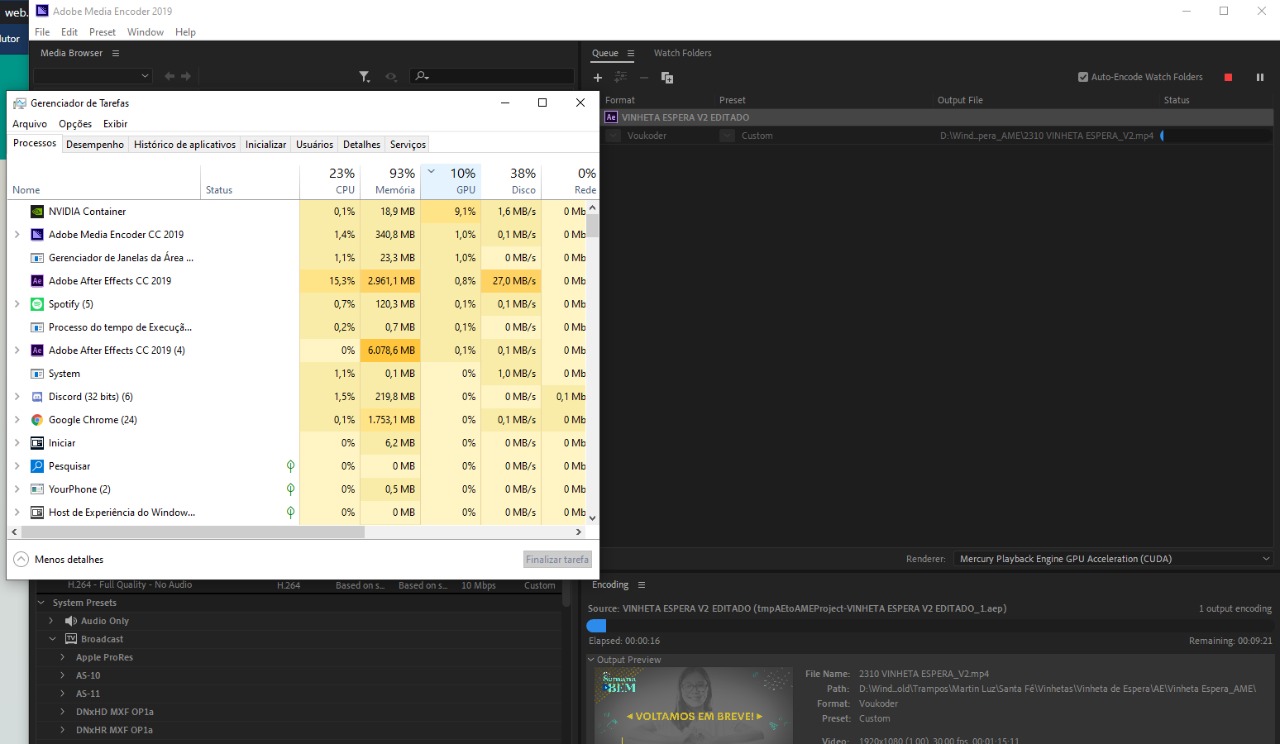Image resolution: width=1280 pixels, height=744 pixels.
Task: Click the Media Browser search field
Action: [495, 76]
